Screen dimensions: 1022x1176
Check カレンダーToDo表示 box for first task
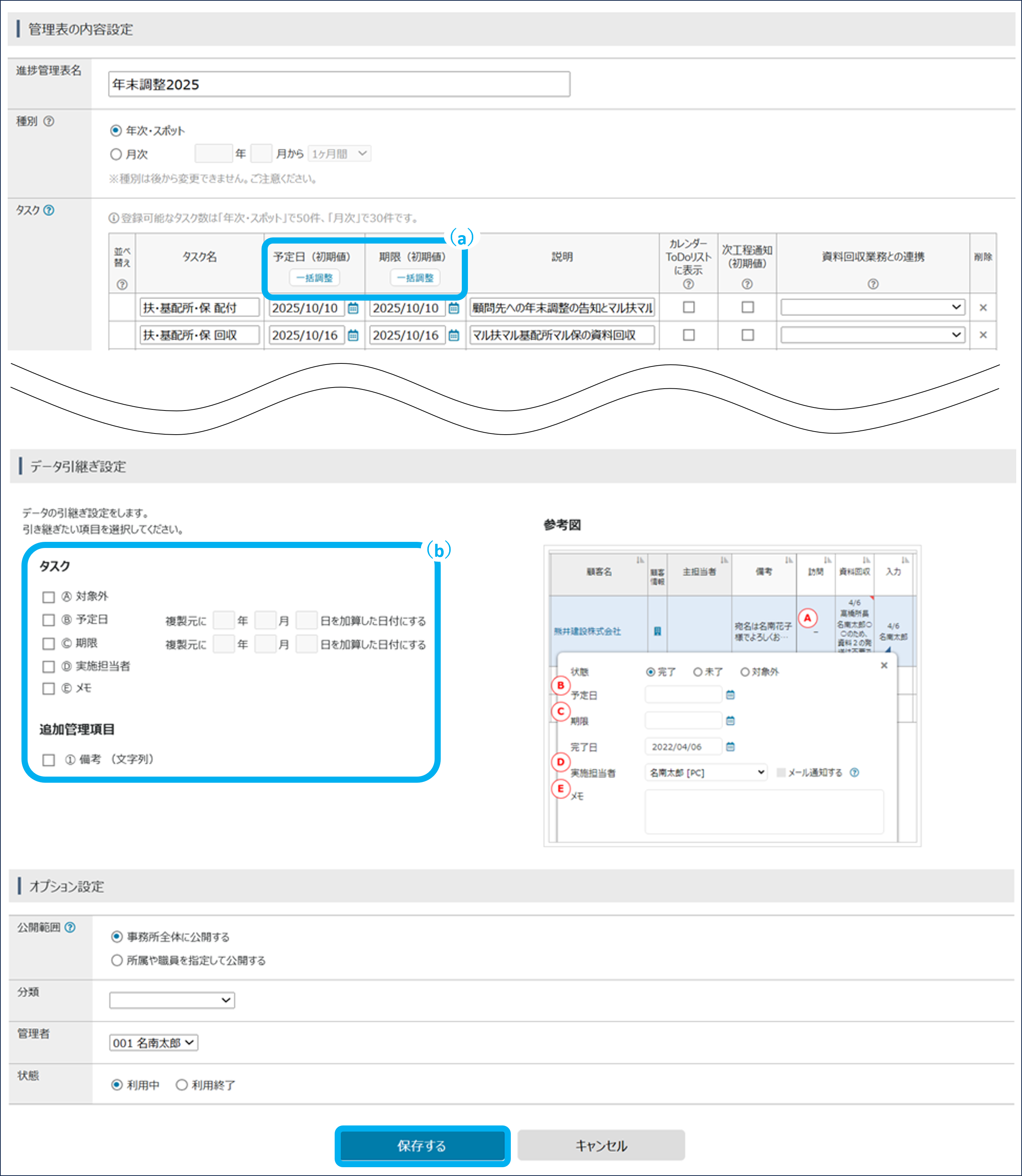(688, 307)
